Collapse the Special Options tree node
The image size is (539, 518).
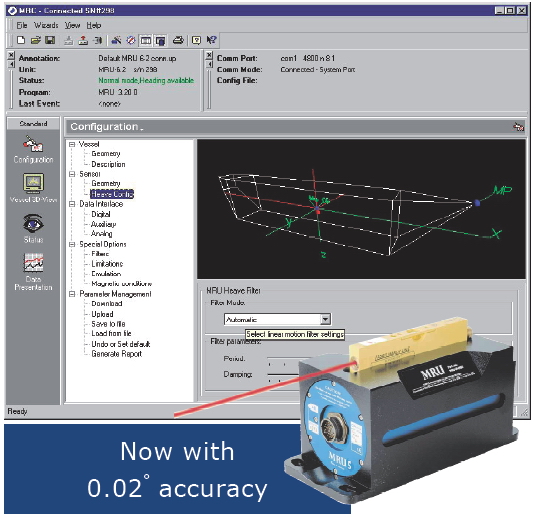[x=72, y=244]
